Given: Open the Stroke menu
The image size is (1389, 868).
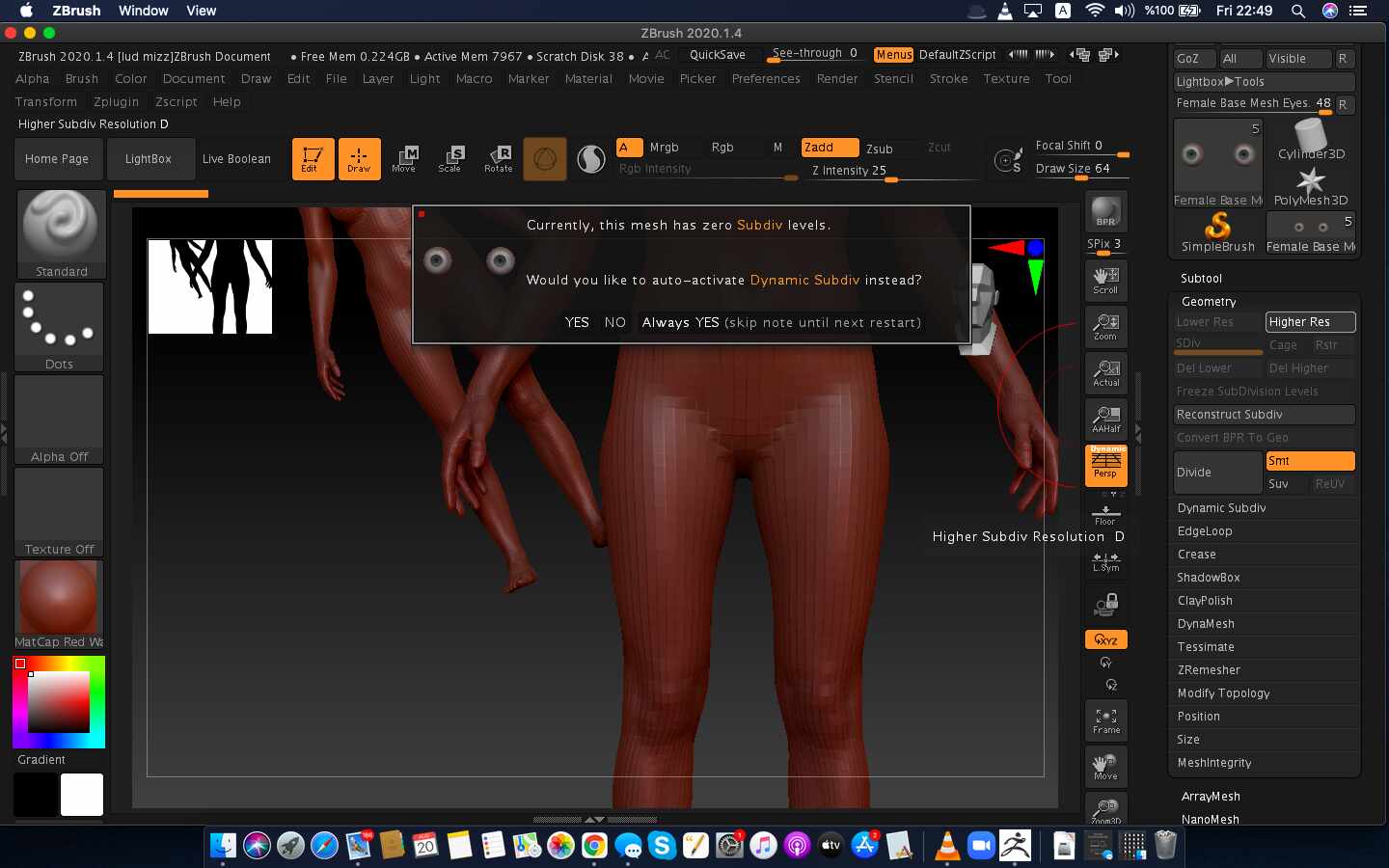Looking at the screenshot, I should pos(948,79).
